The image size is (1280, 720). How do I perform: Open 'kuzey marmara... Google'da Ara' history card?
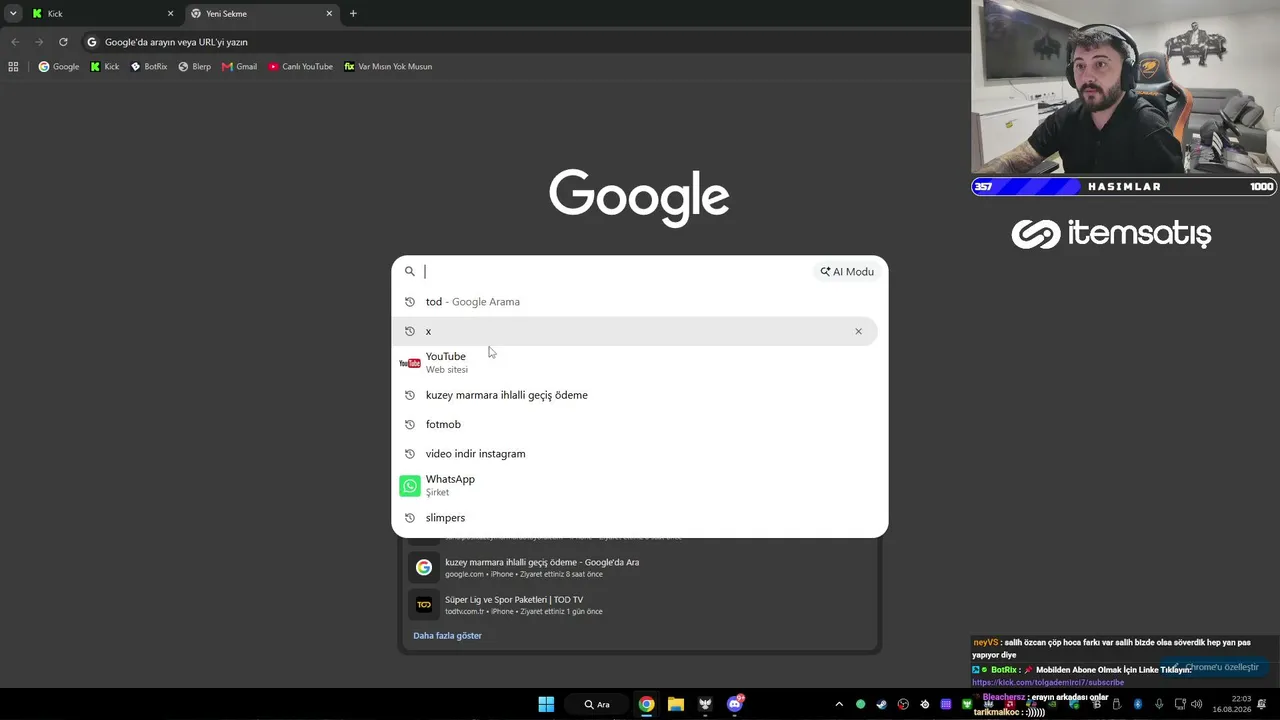[x=640, y=567]
